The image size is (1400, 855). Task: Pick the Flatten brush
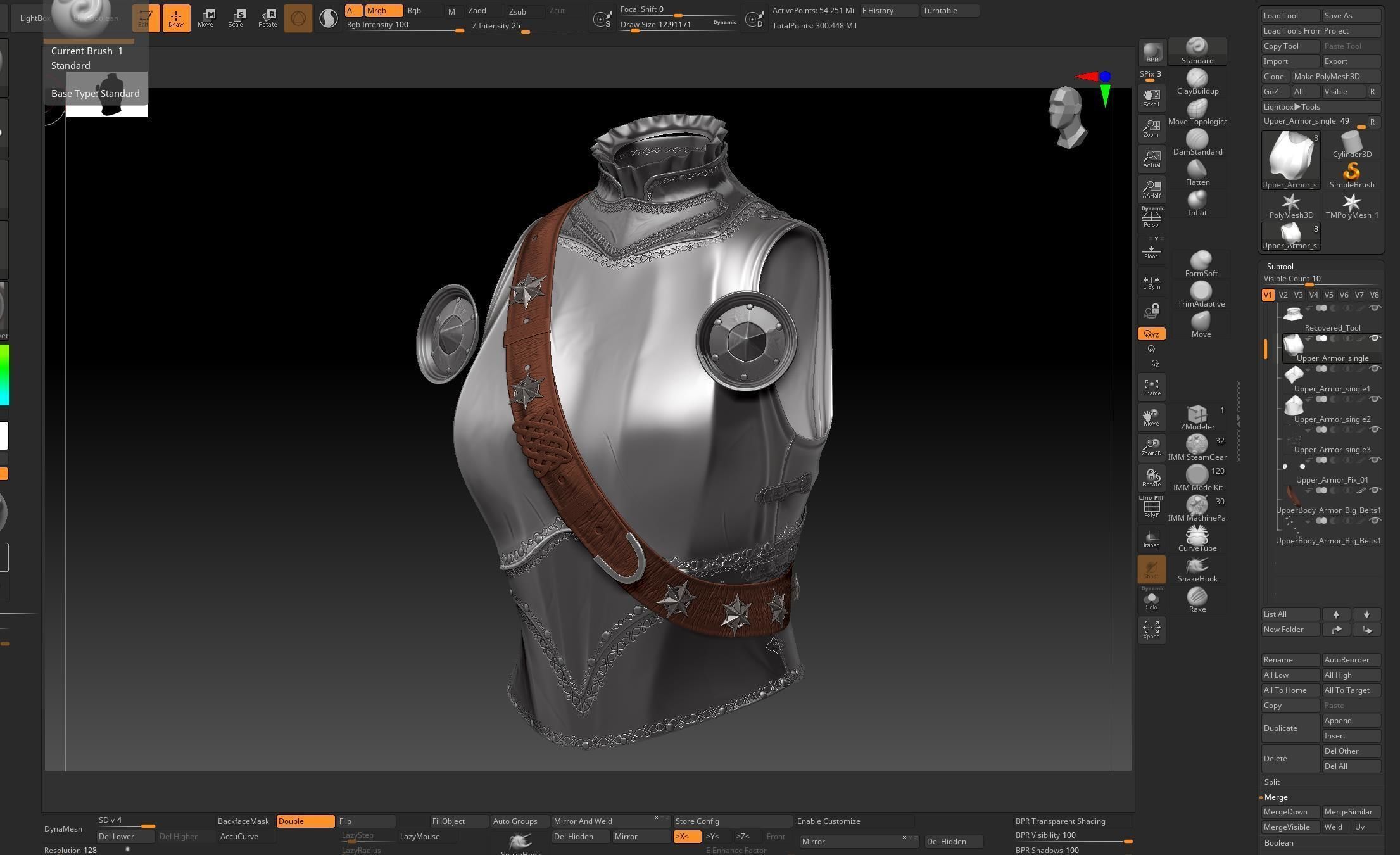[1197, 174]
